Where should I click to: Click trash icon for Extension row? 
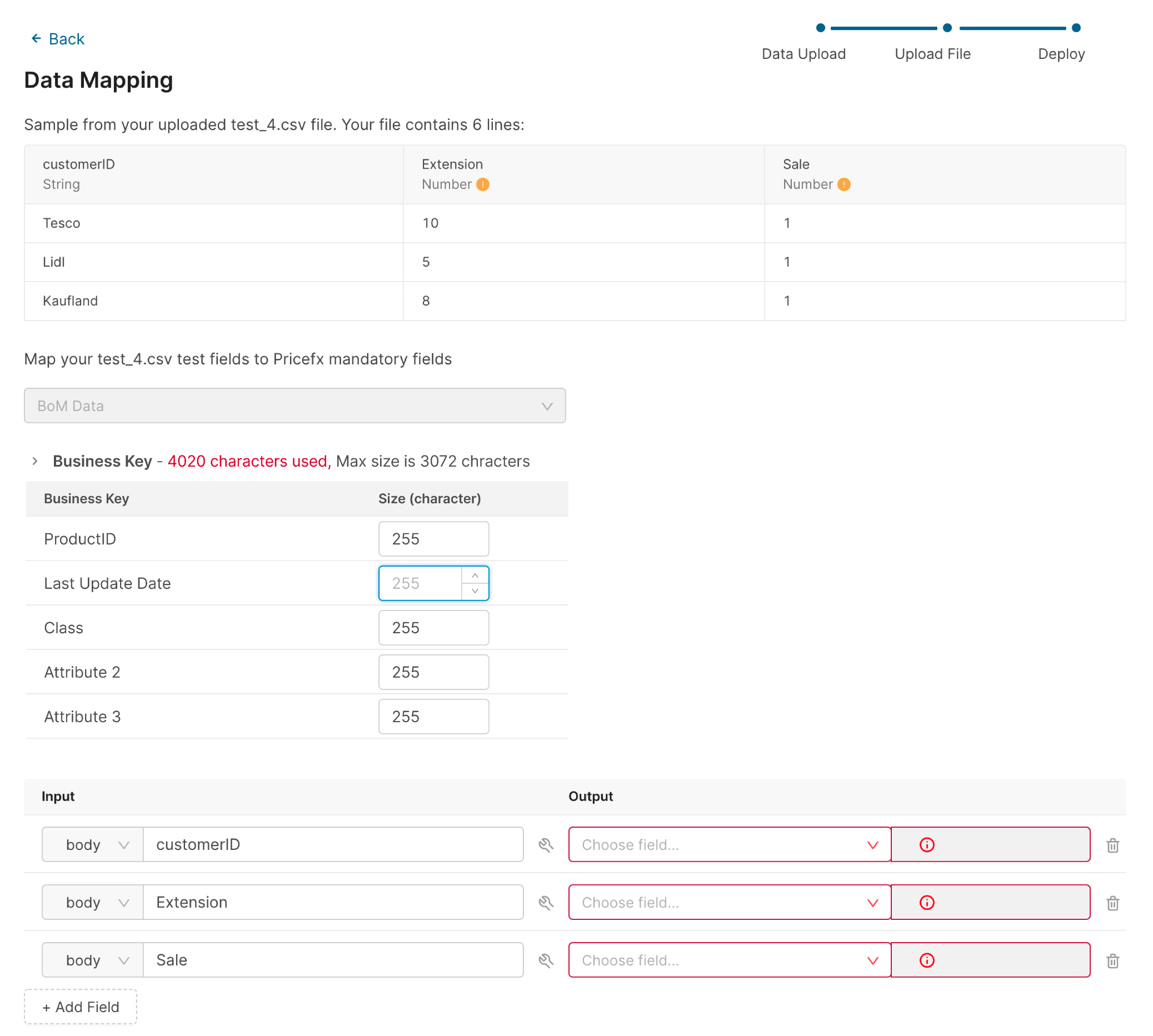click(1112, 903)
